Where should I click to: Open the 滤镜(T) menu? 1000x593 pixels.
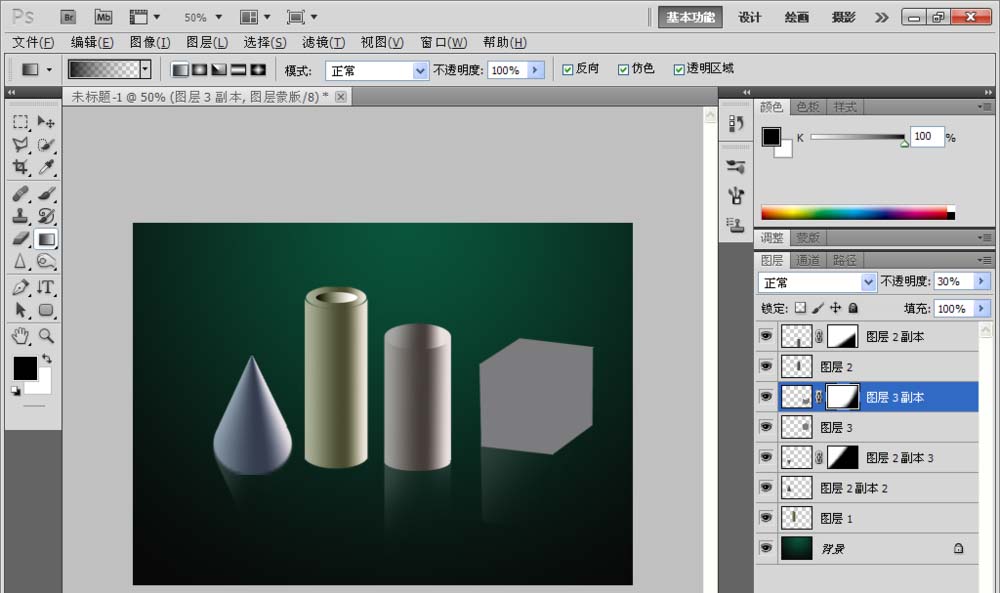point(323,43)
